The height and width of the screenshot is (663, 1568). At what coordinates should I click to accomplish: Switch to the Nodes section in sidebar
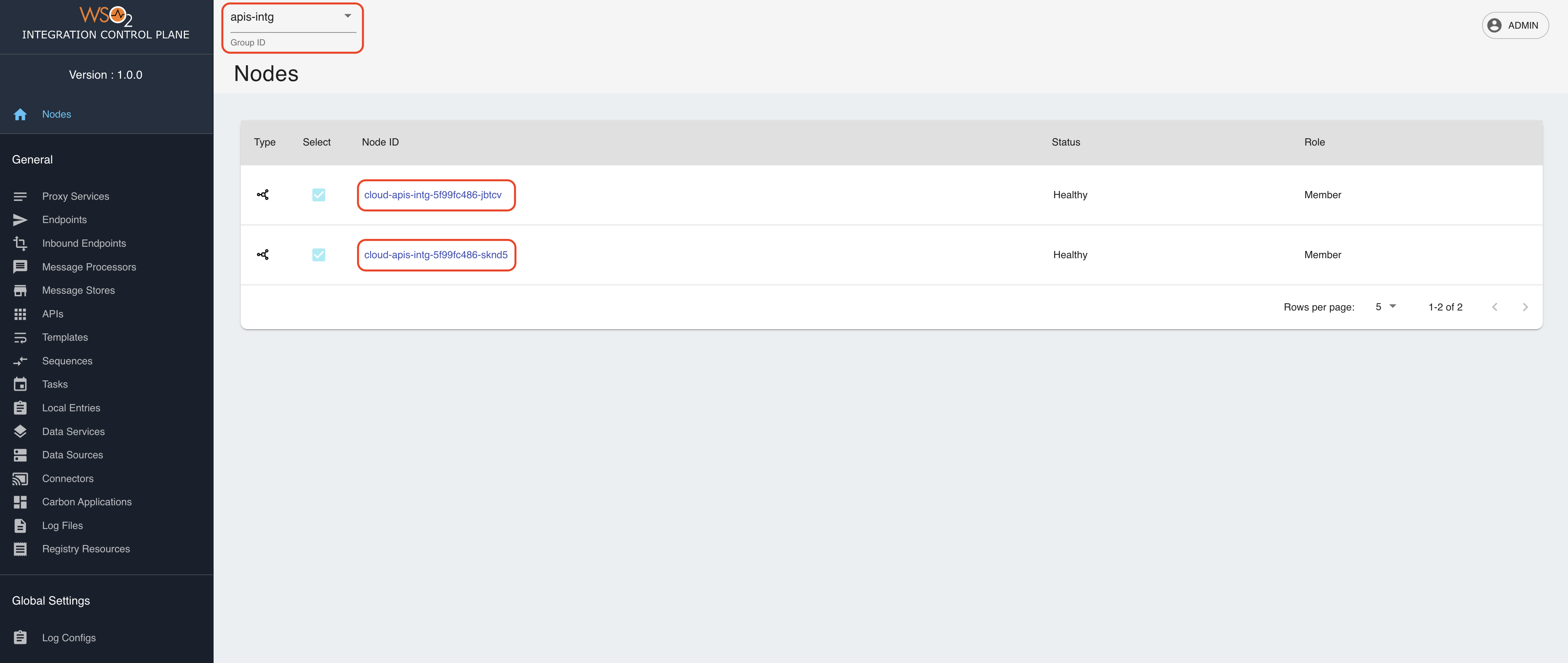tap(56, 114)
